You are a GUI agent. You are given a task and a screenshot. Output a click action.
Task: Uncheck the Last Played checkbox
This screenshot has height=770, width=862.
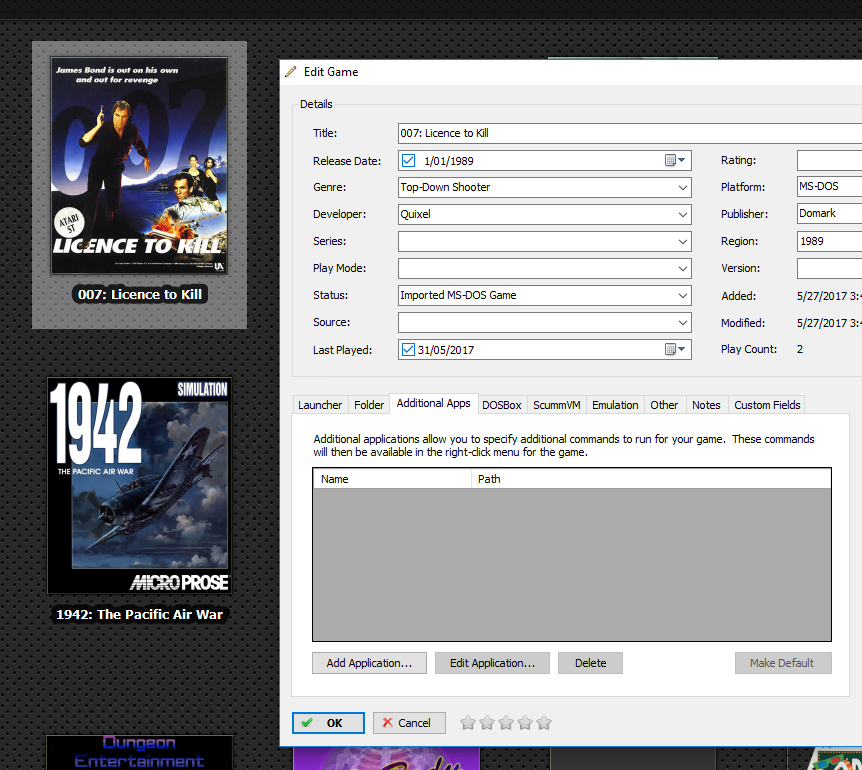(408, 350)
